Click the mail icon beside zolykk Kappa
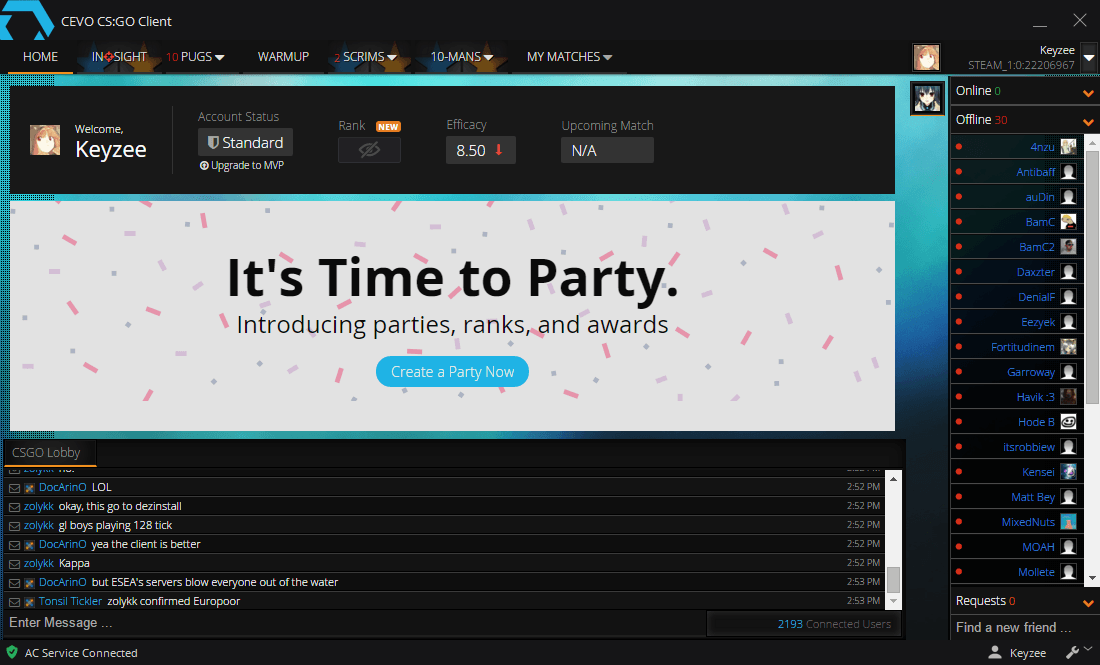This screenshot has height=665, width=1100. click(x=14, y=564)
